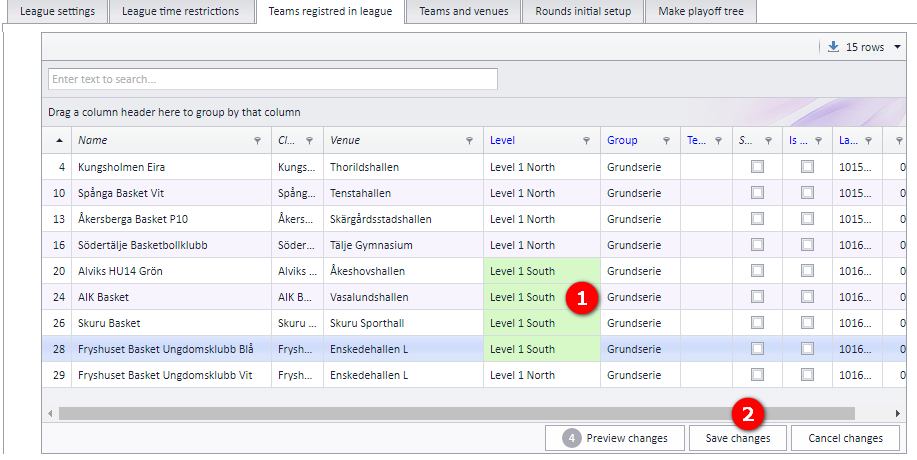Open the filter icon on Venue column
The image size is (917, 460).
point(469,141)
